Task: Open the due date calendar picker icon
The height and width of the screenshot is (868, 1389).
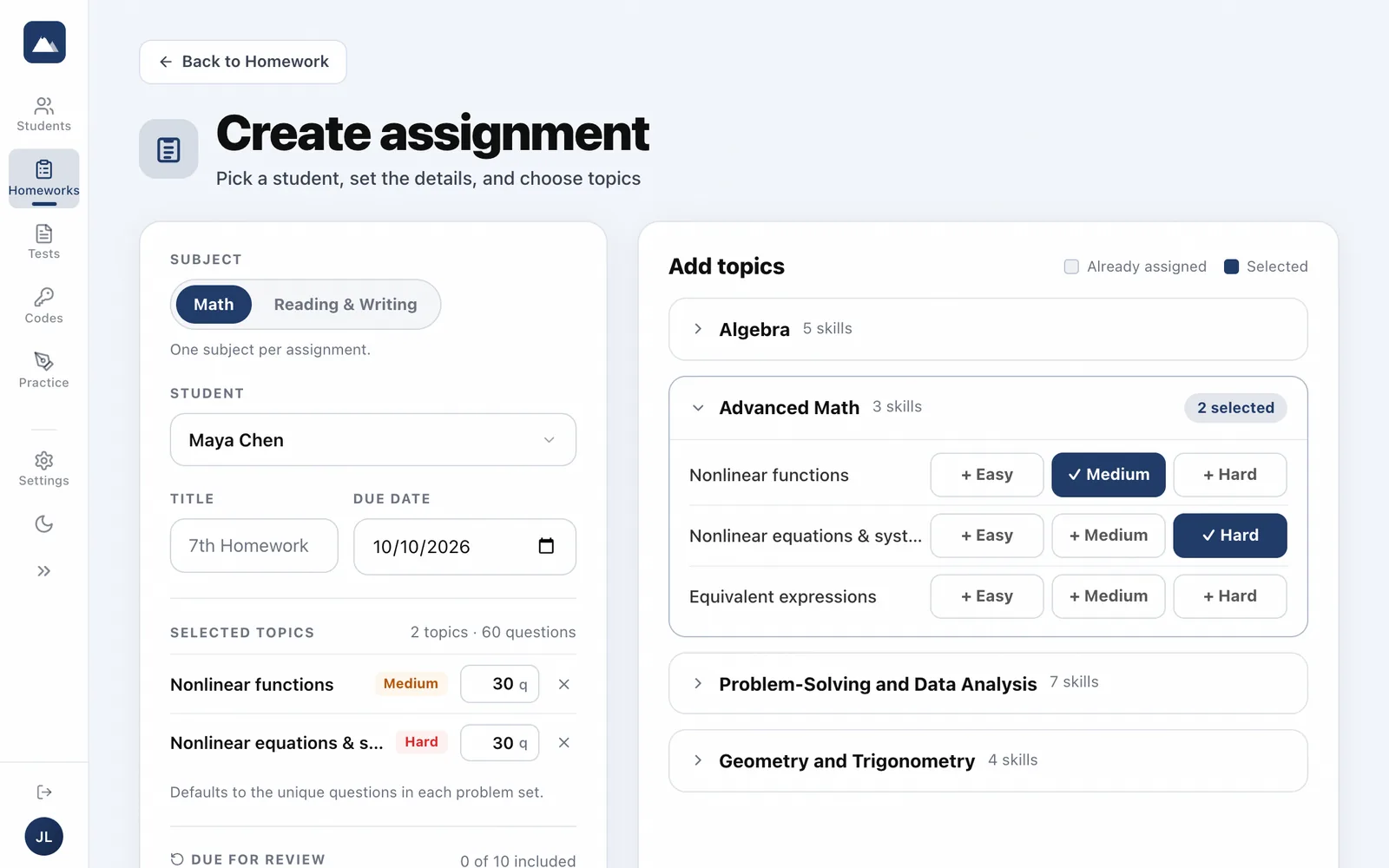Action: 546,546
